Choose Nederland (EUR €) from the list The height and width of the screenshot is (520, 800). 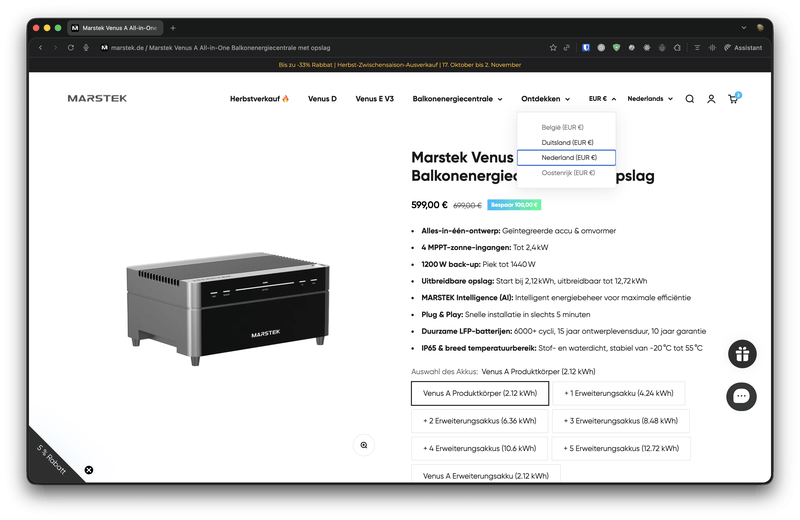[566, 158]
